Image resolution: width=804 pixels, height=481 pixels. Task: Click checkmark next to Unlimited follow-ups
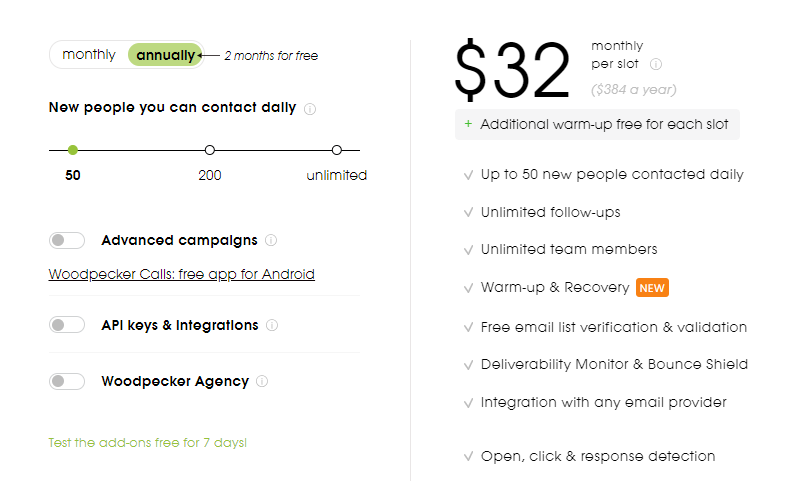click(x=468, y=212)
